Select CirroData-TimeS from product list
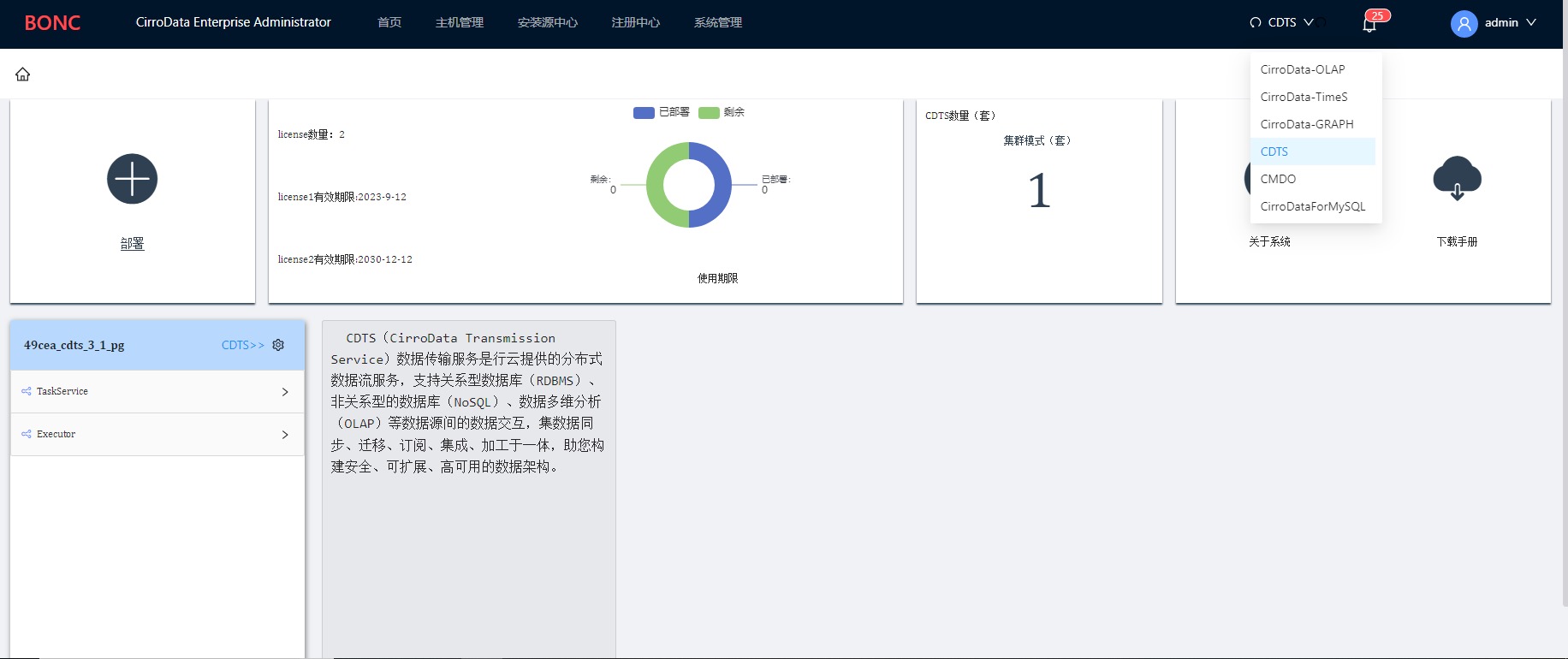Screen dimensions: 1568x659 coord(1313,97)
